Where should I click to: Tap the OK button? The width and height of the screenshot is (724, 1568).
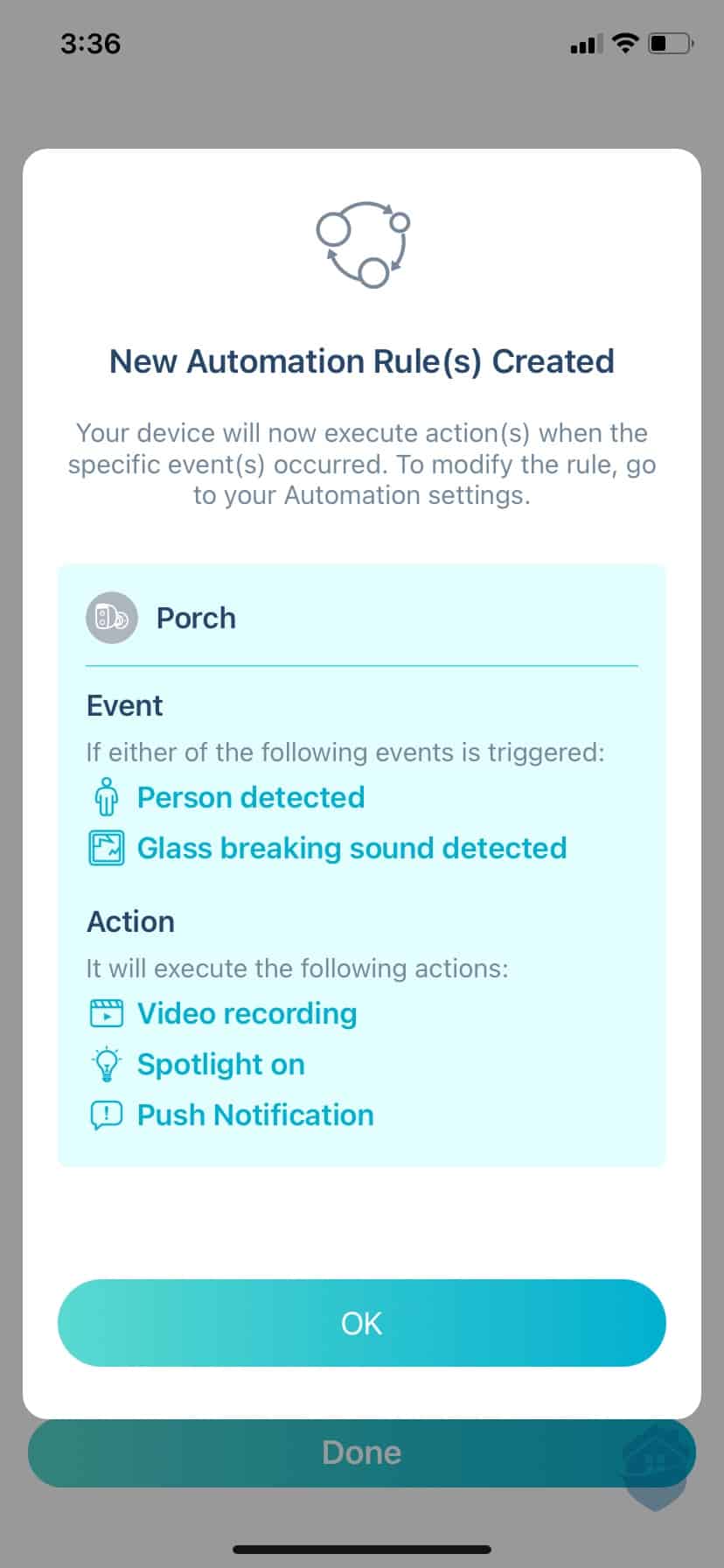[x=361, y=1323]
